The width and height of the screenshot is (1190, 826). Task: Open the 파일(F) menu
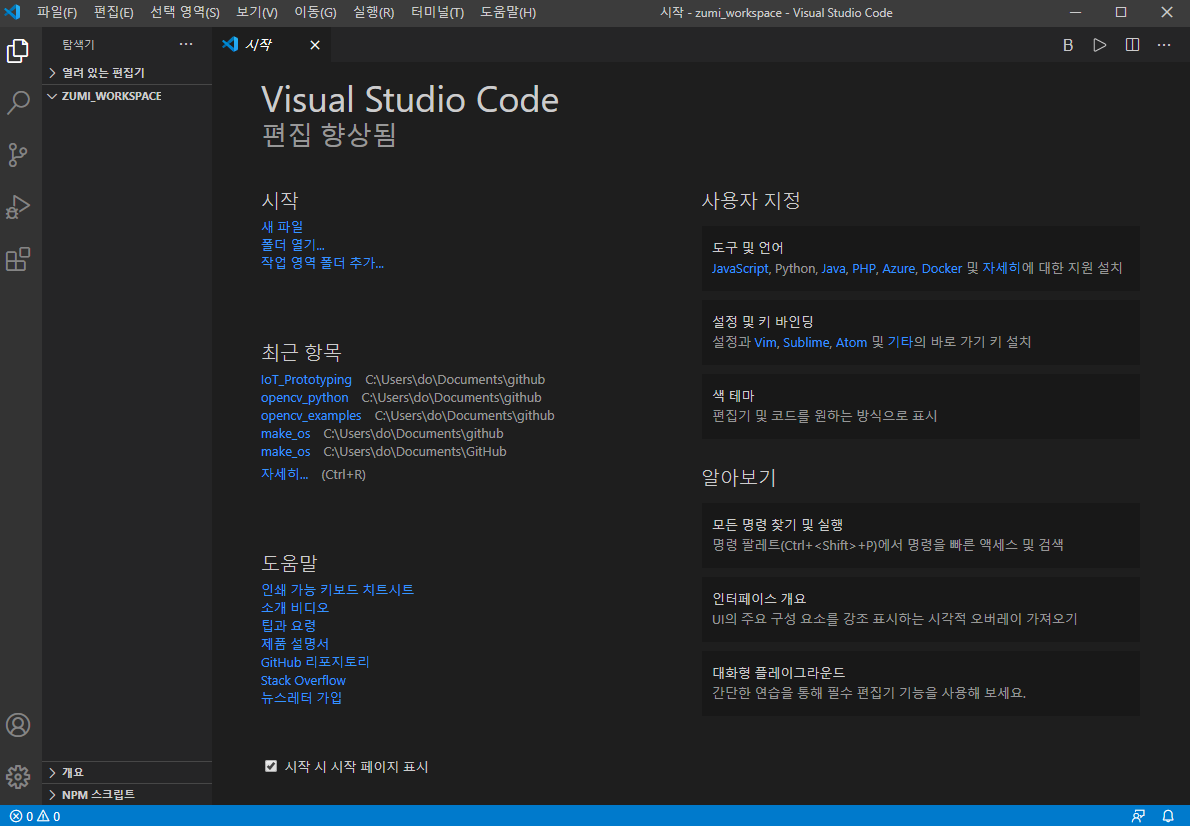(57, 13)
